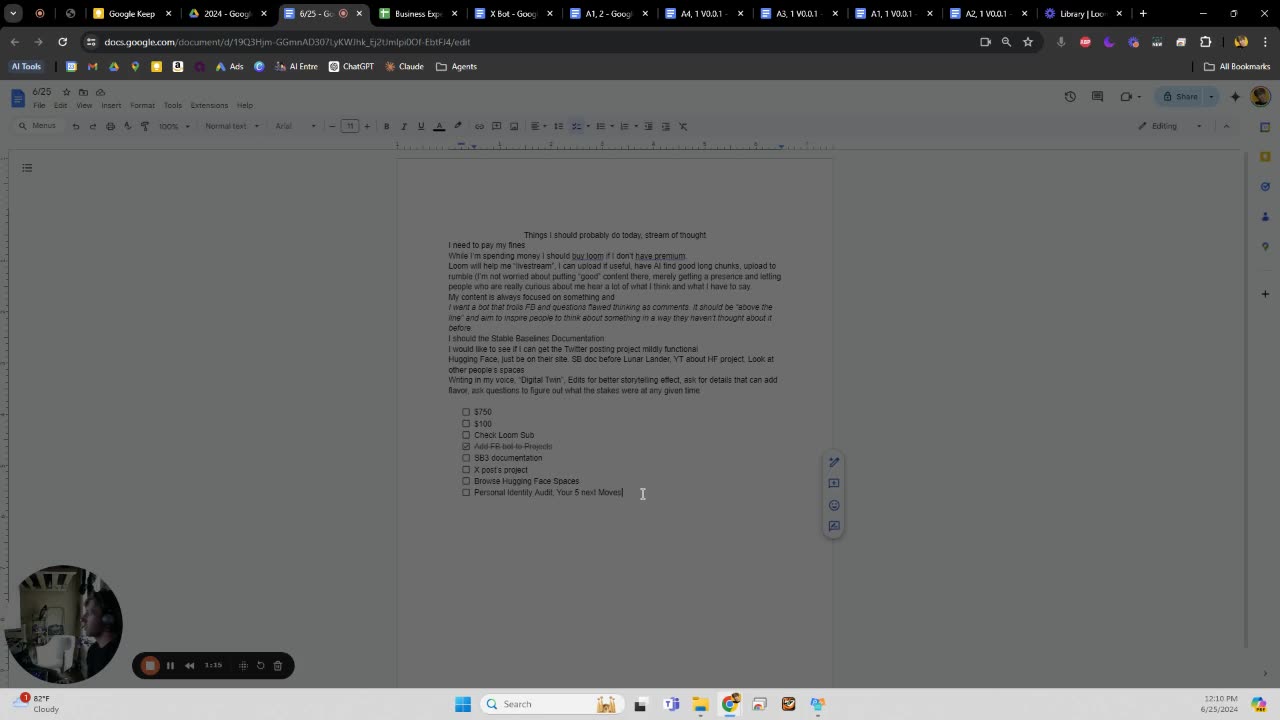Image resolution: width=1280 pixels, height=720 pixels.
Task: Open the zoom level dropdown showing 100%
Action: pos(174,126)
